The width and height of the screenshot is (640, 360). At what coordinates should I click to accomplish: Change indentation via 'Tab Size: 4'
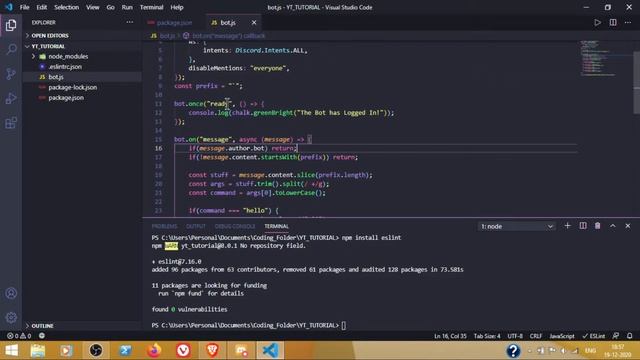click(x=487, y=336)
